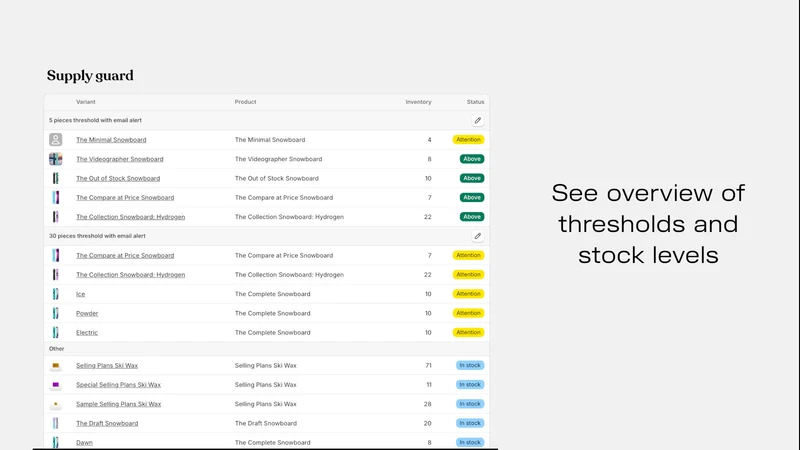Open the Selling Plans Ski Wax variant link
This screenshot has width=800, height=450.
click(107, 366)
